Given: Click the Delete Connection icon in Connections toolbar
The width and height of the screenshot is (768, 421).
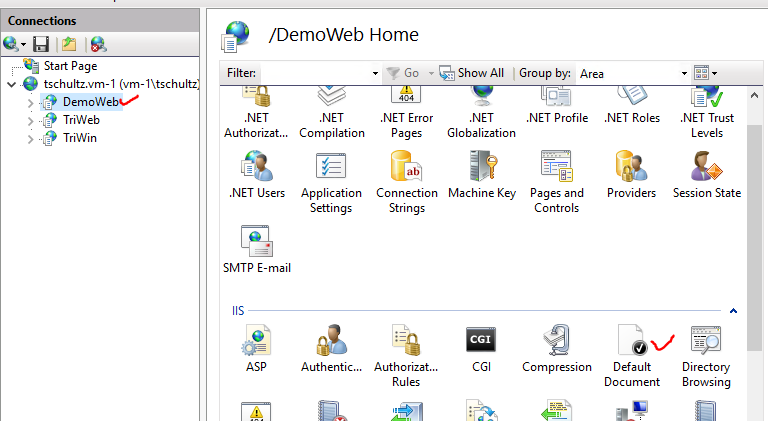Looking at the screenshot, I should [x=98, y=45].
